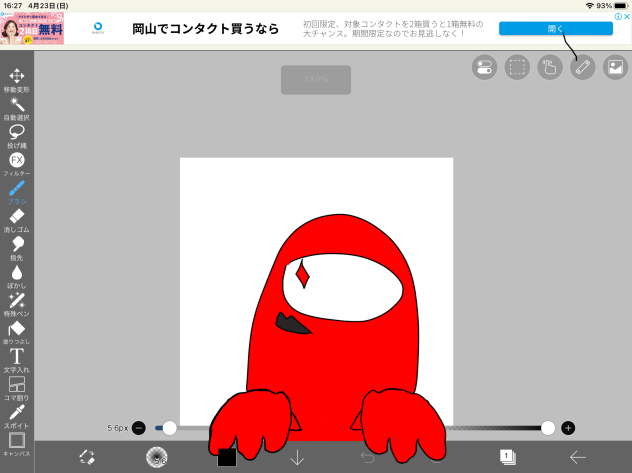Click ad headline 岡山でコンタクト買うなら
Viewport: 632px width, 473px height.
point(206,29)
